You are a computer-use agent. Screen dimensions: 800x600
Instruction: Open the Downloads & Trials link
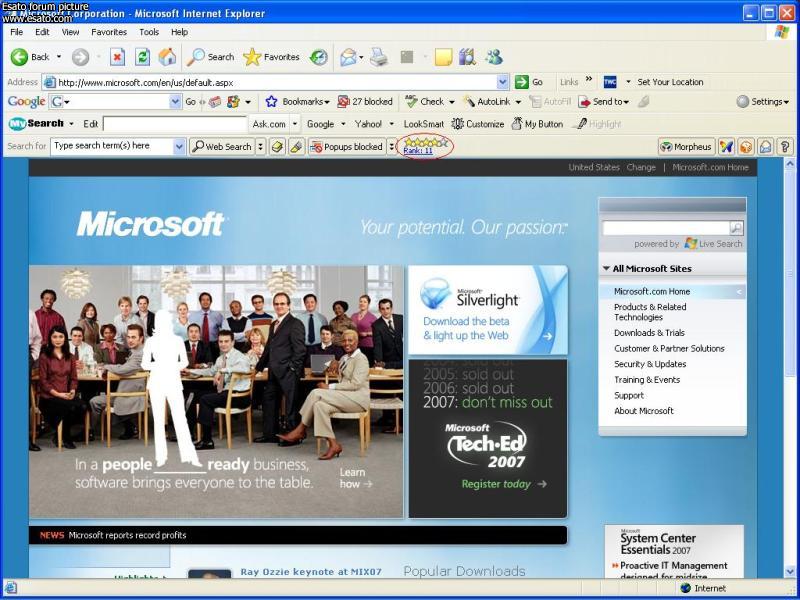click(x=649, y=333)
